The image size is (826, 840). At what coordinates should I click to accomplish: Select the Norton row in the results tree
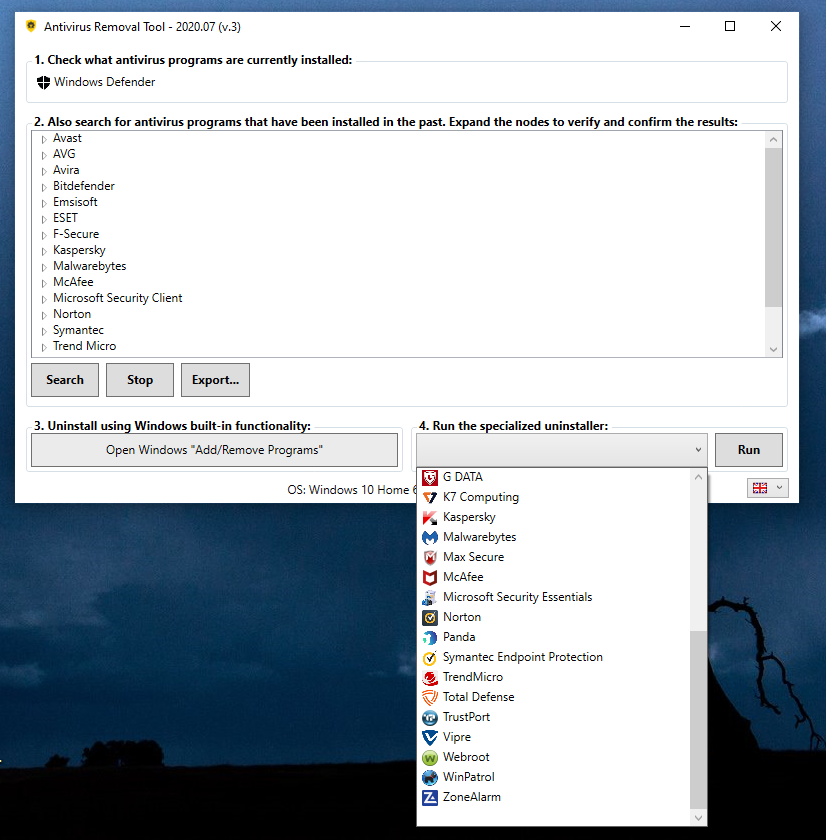[72, 314]
